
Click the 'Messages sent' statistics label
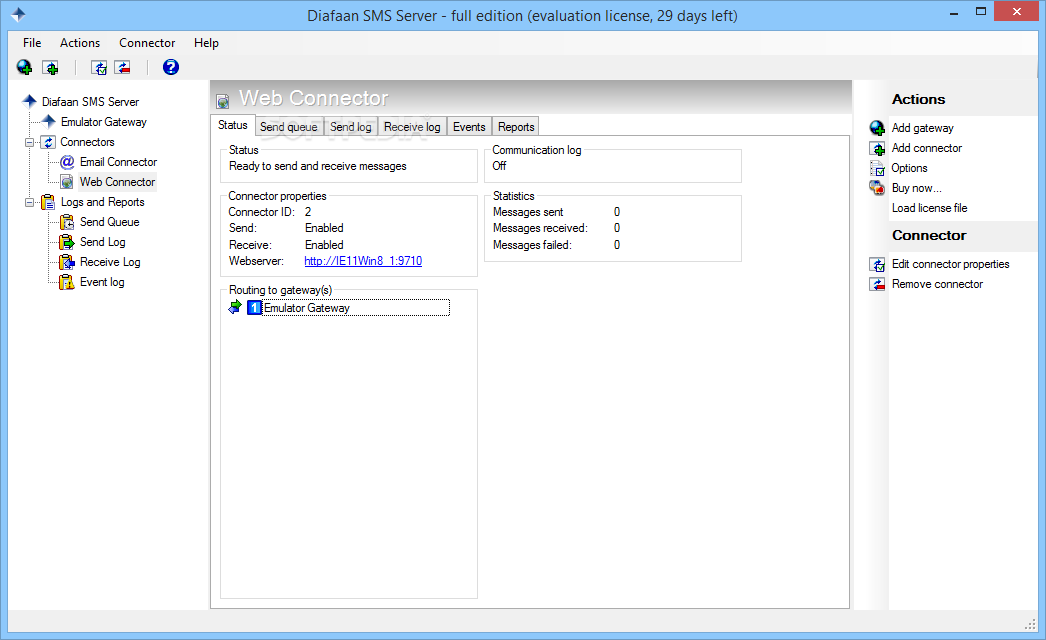tap(528, 212)
